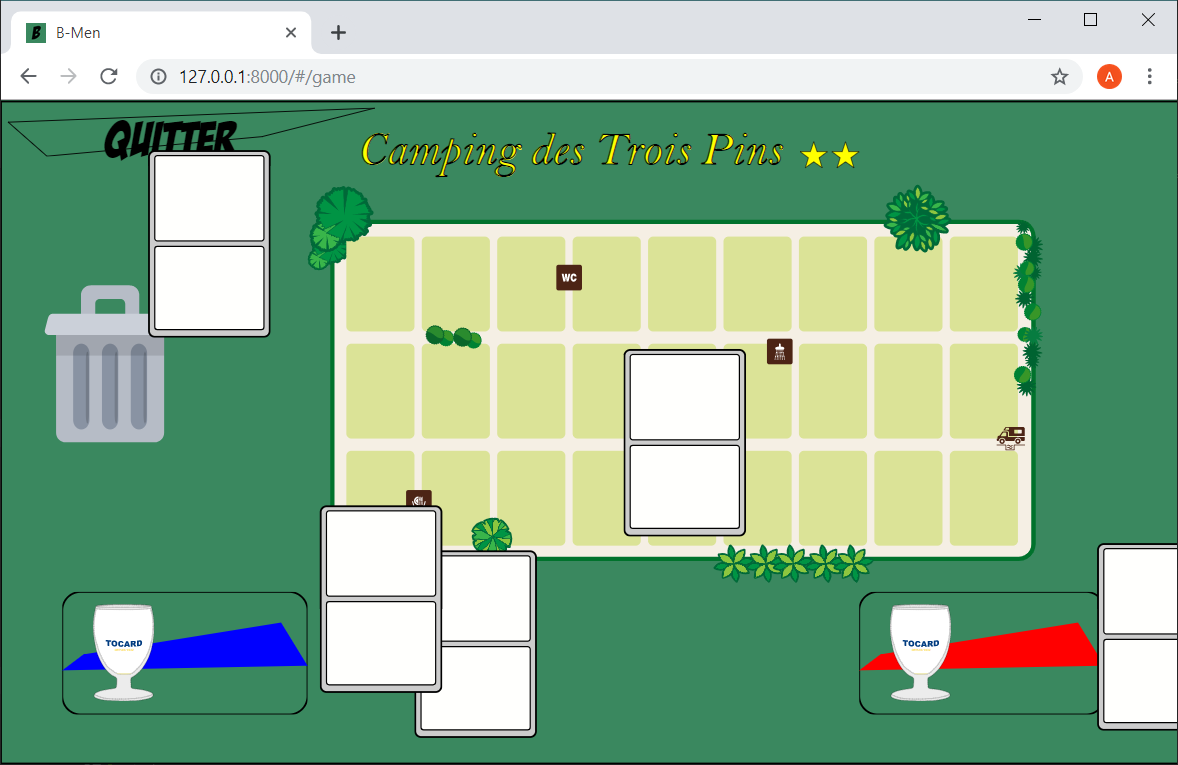
Task: Click the WC restroom sign on the campsite
Action: (569, 278)
